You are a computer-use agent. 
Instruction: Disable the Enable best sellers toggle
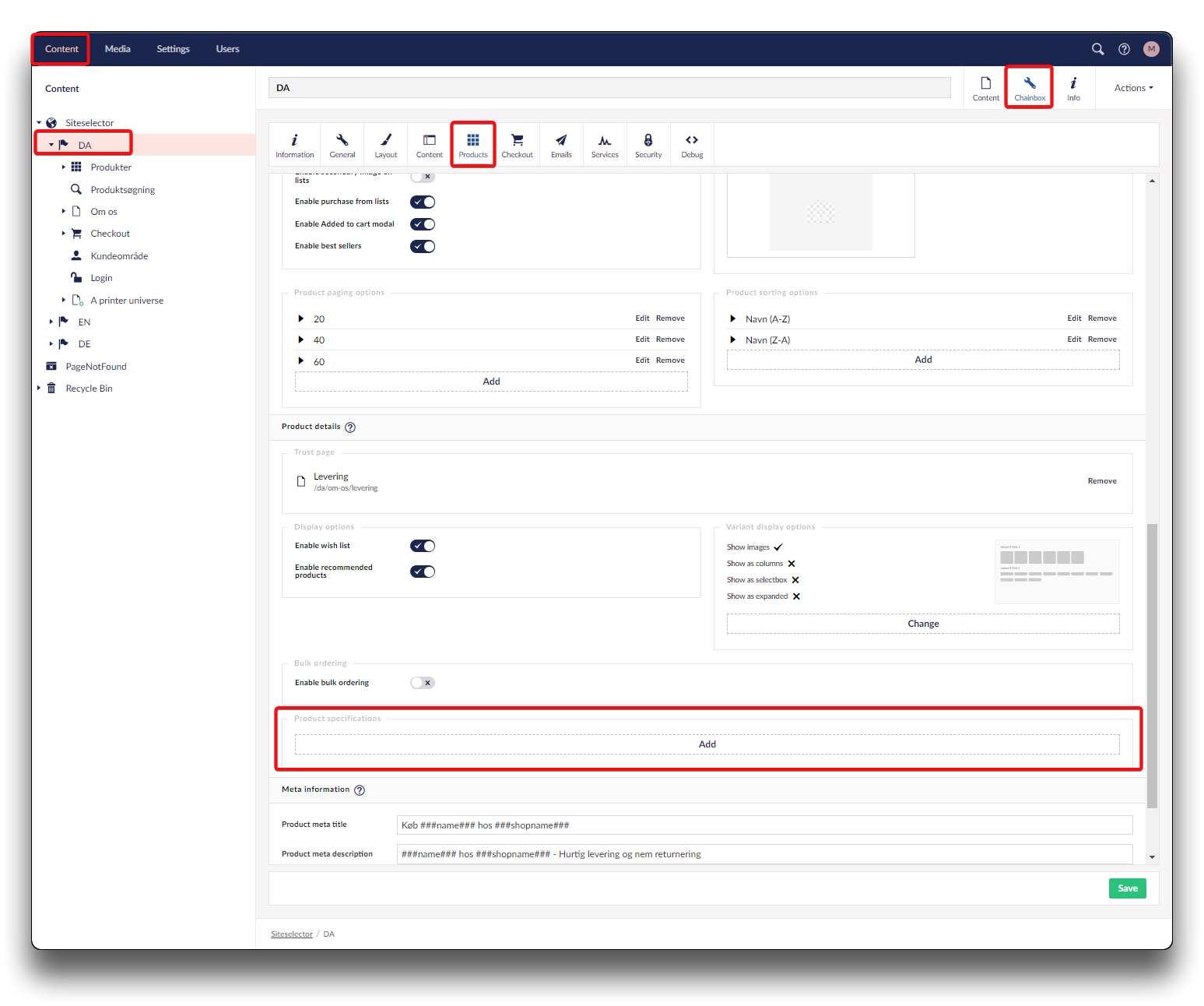[423, 247]
